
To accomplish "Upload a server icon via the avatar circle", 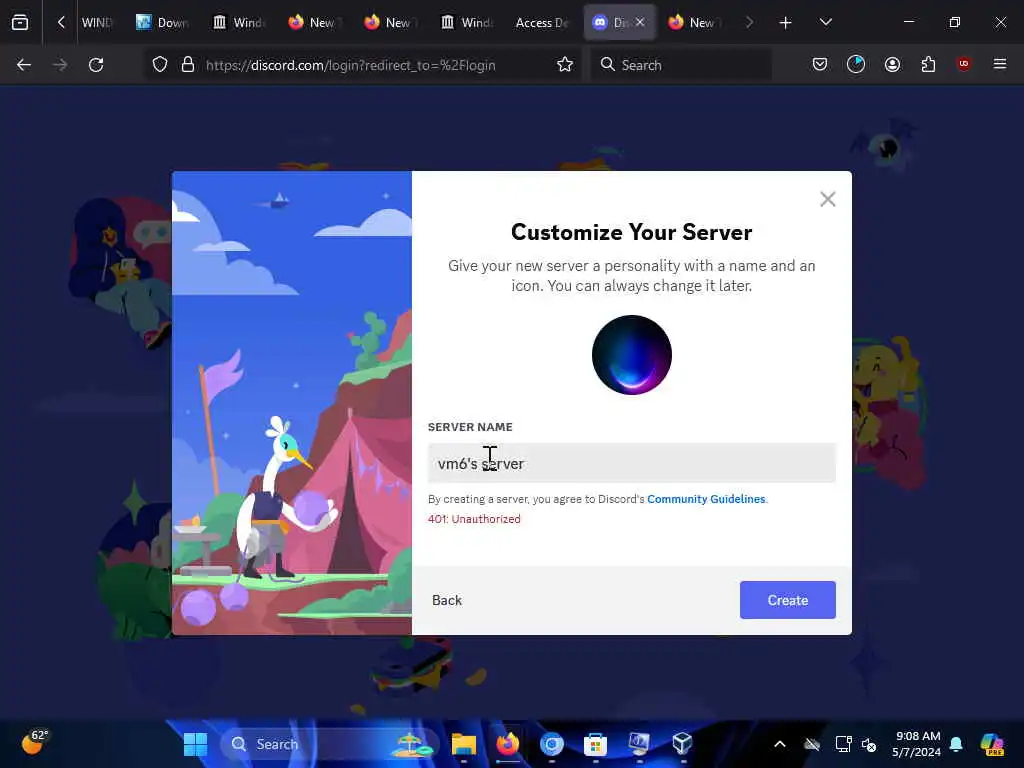I will tap(632, 355).
